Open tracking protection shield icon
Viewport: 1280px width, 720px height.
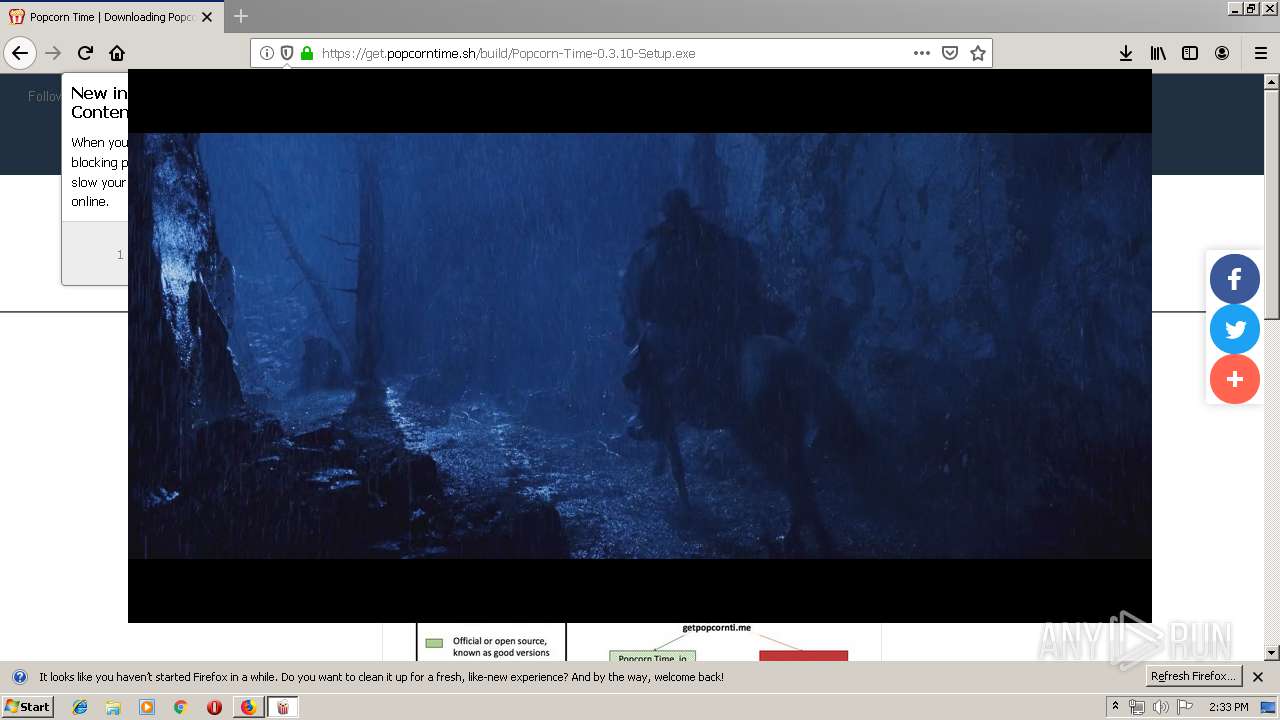(287, 53)
